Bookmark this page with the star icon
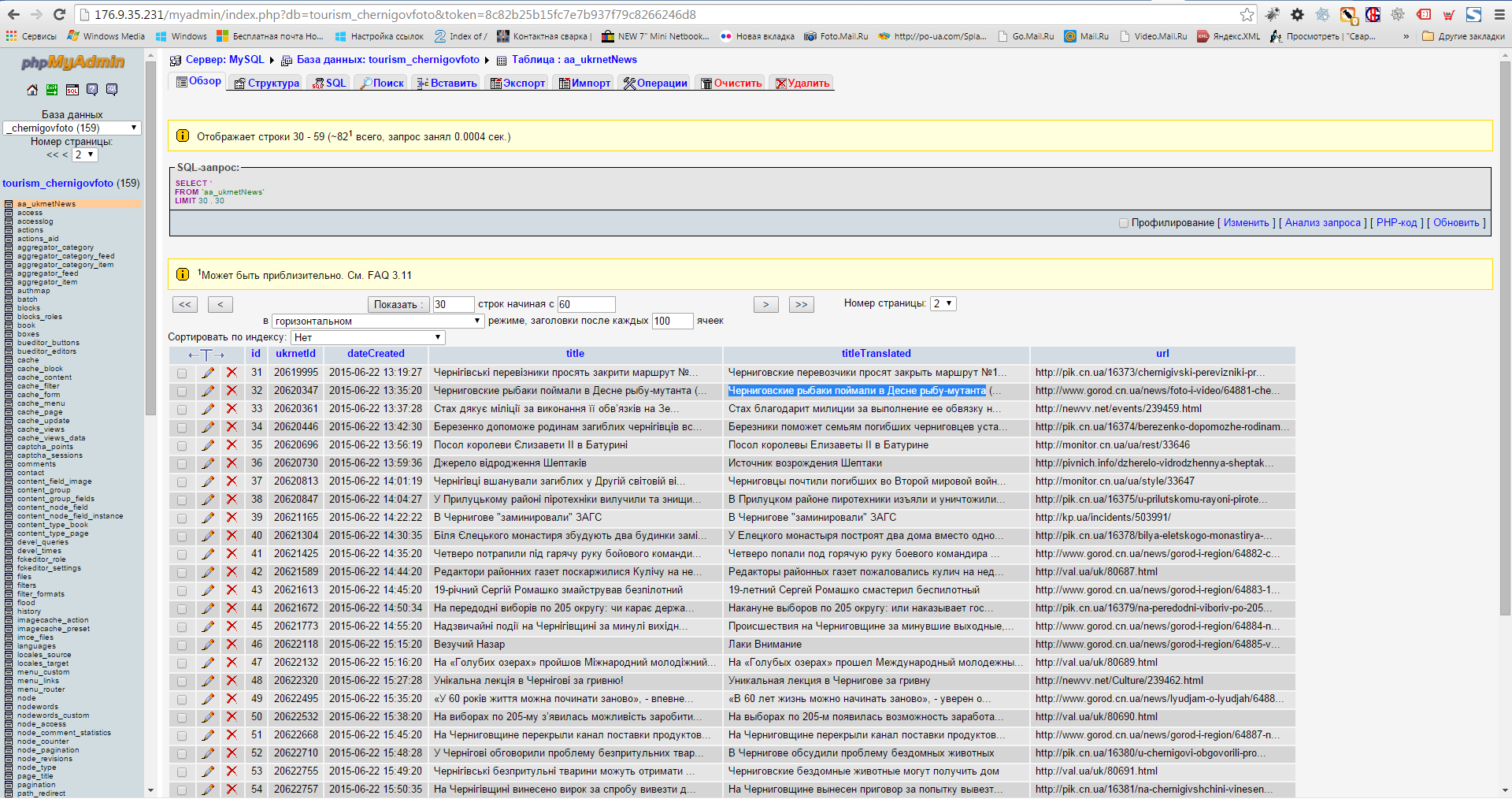This screenshot has width=1512, height=799. (1247, 14)
